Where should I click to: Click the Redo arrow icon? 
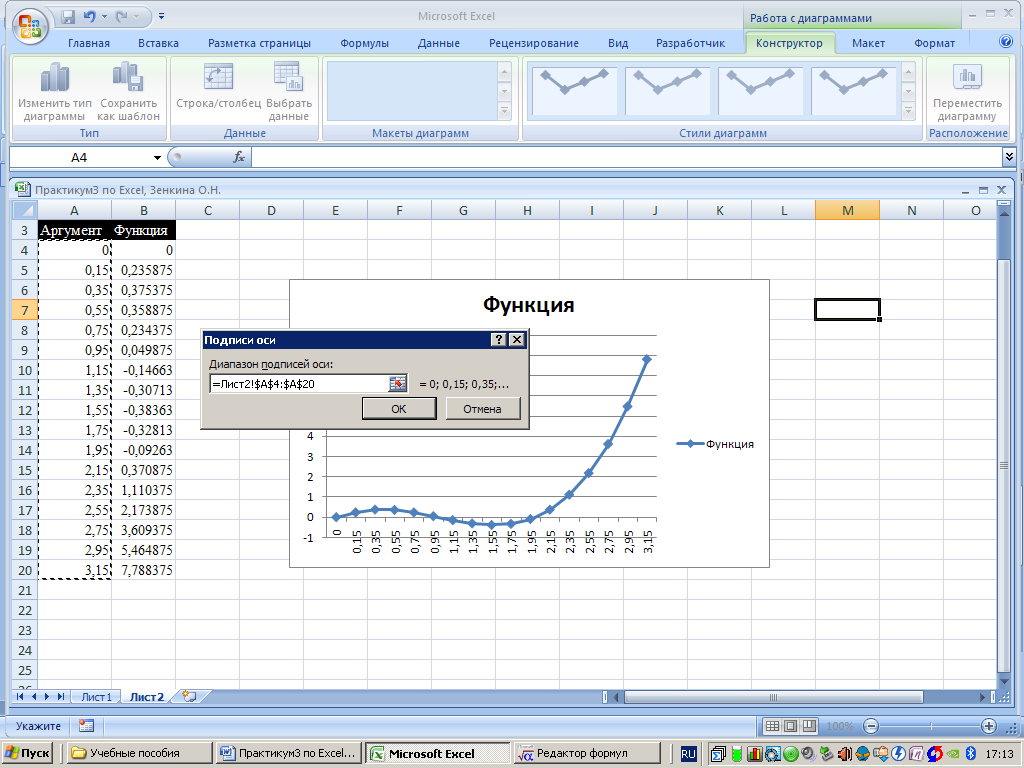click(x=121, y=17)
